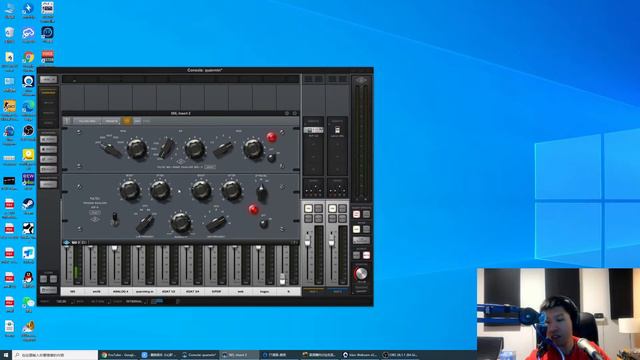Toggle second aux strip top-right button

point(342,209)
